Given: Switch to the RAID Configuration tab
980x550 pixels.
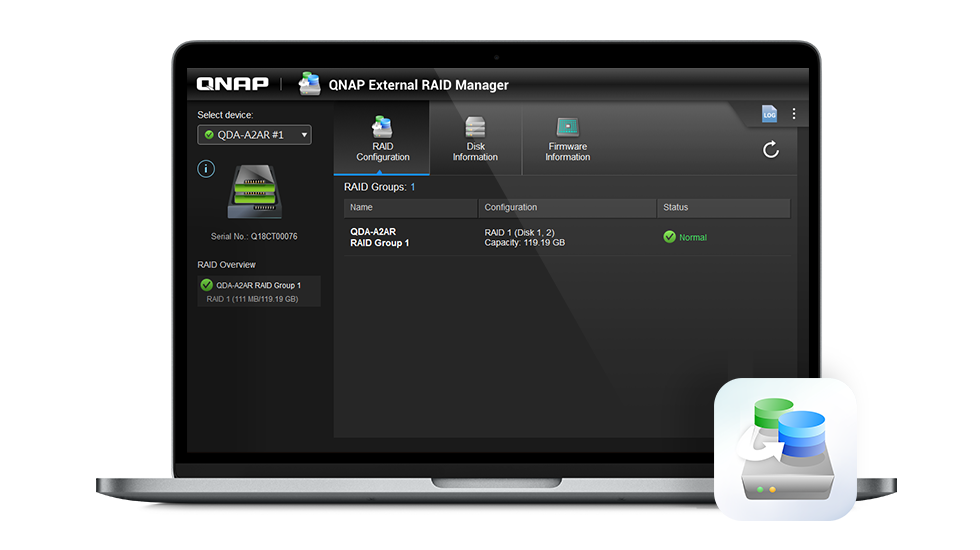Looking at the screenshot, I should pyautogui.click(x=382, y=139).
